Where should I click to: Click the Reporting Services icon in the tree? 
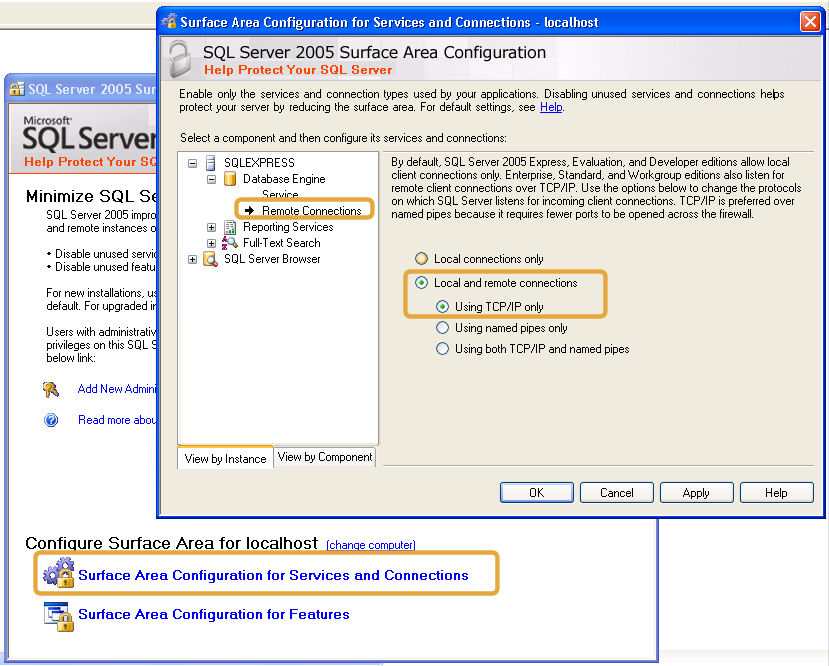[x=229, y=227]
